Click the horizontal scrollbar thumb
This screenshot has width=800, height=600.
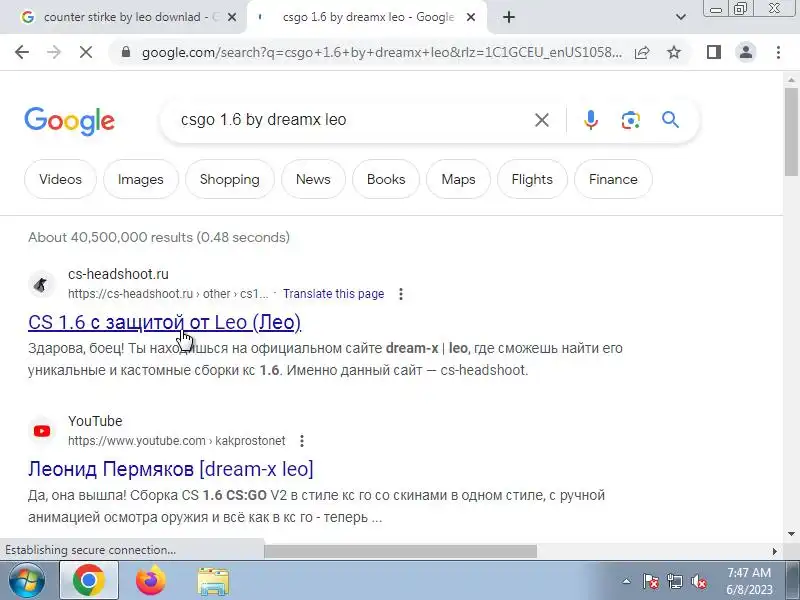click(x=401, y=551)
